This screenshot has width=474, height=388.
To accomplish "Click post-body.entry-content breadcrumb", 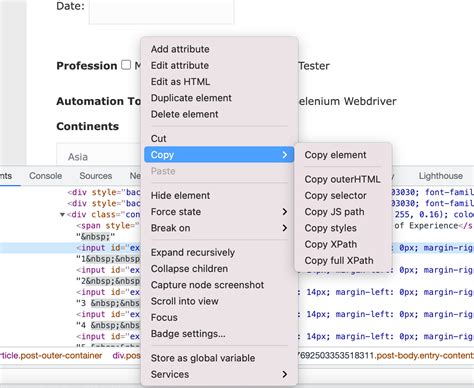I will (x=425, y=356).
